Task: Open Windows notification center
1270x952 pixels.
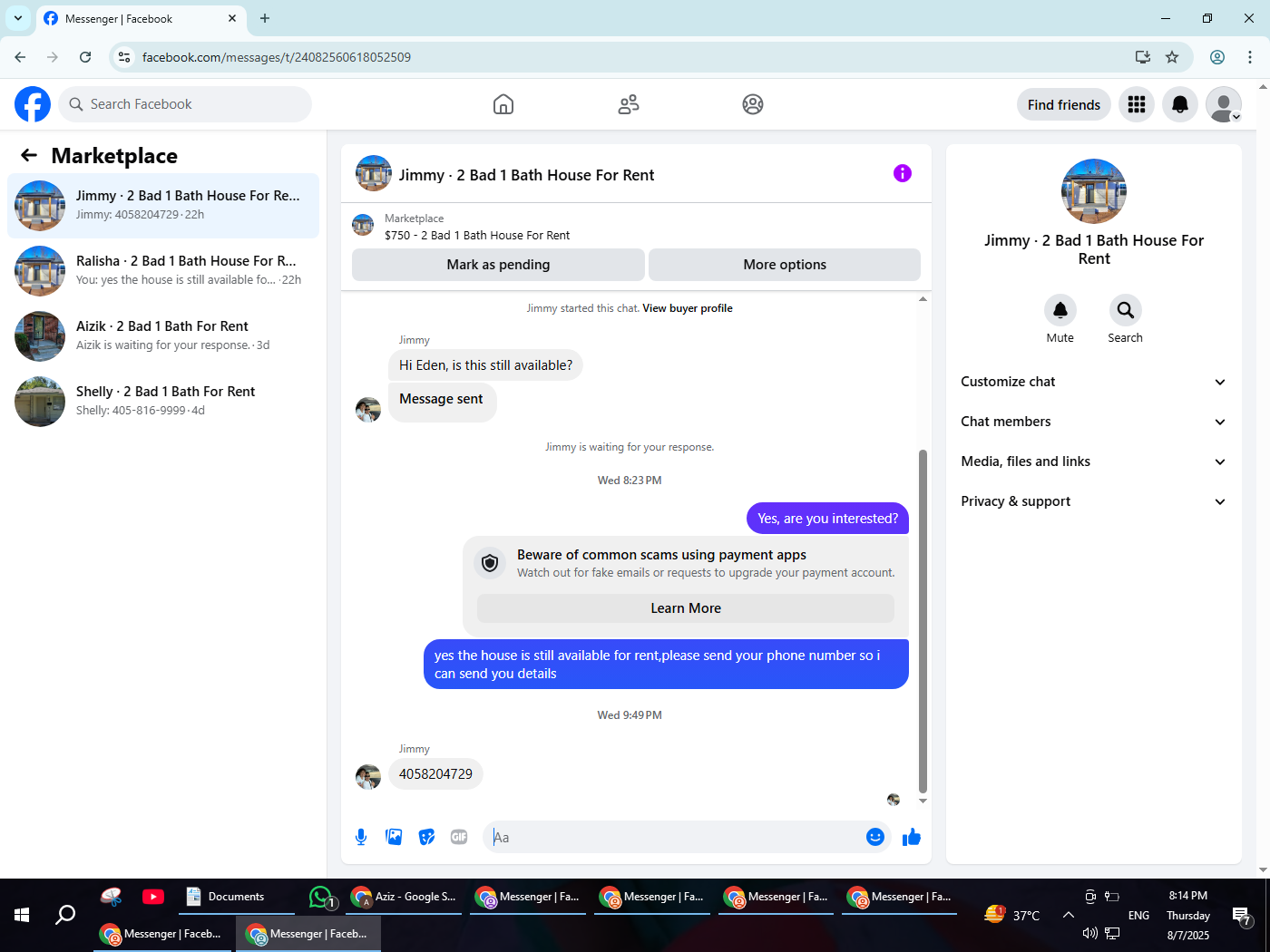Action: (x=1242, y=916)
